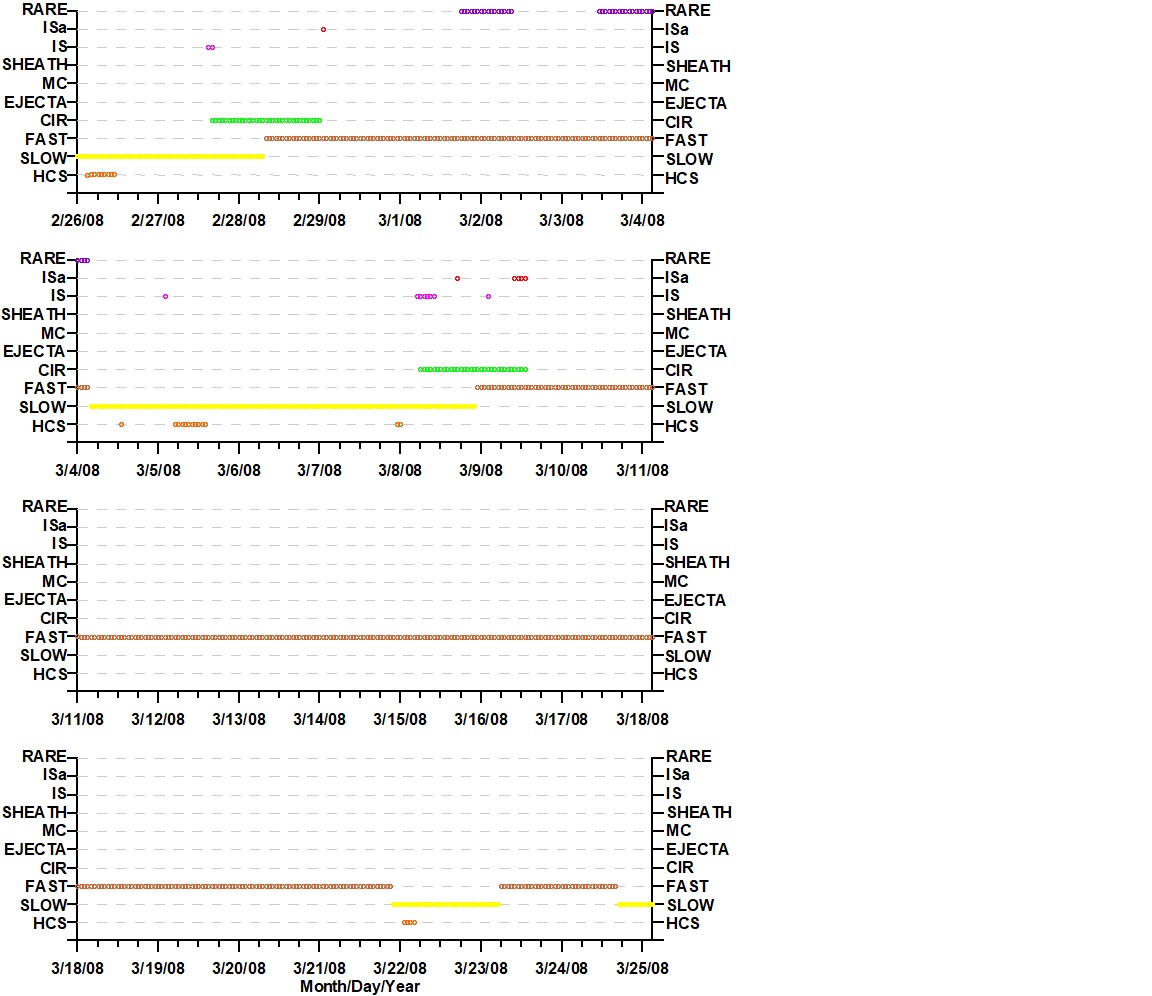Click the 3/22/08 date label

(x=400, y=968)
